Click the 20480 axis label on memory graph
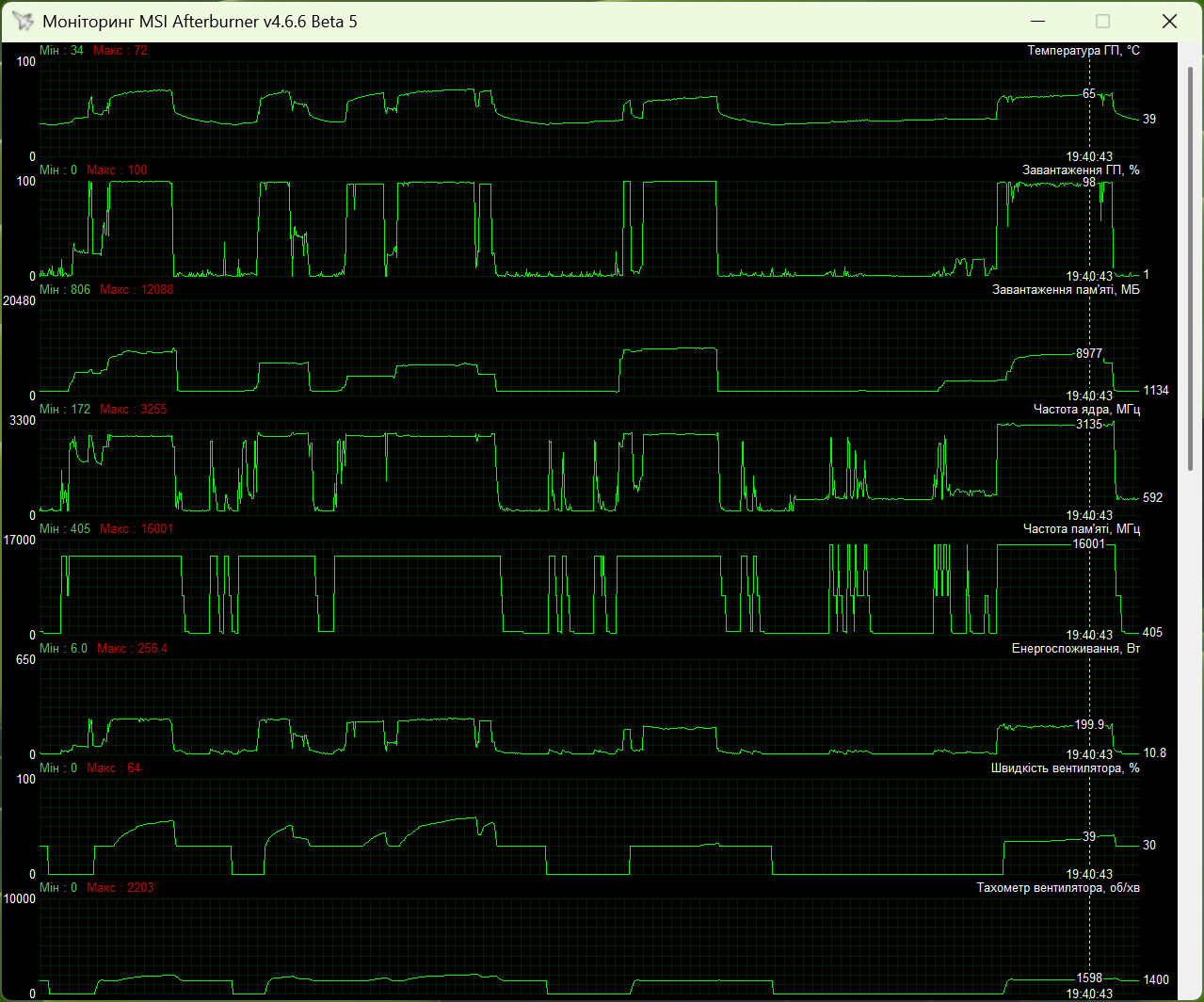The height and width of the screenshot is (1002, 1204). 19,300
